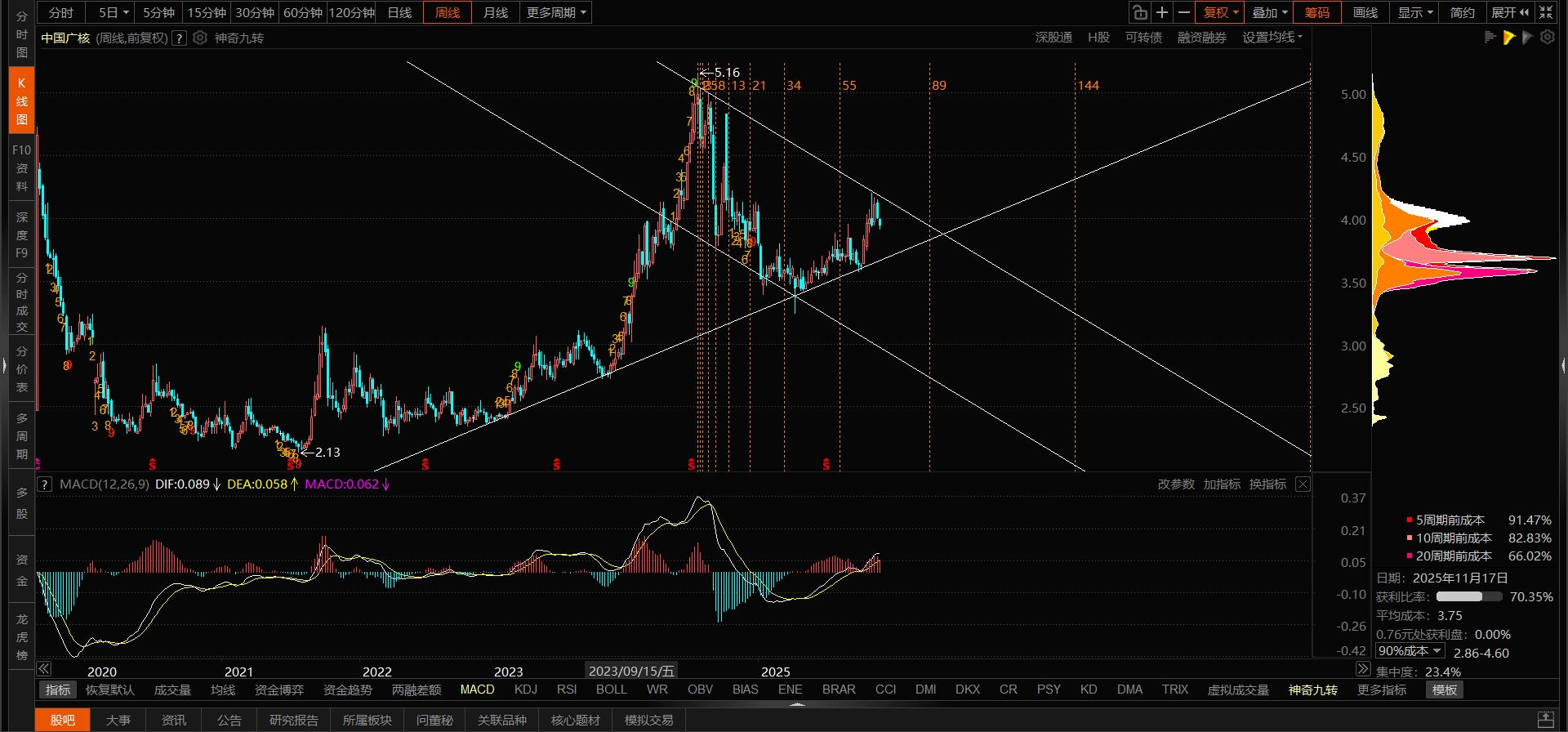
Task: Switch to 60分钟 period tab
Action: [303, 12]
